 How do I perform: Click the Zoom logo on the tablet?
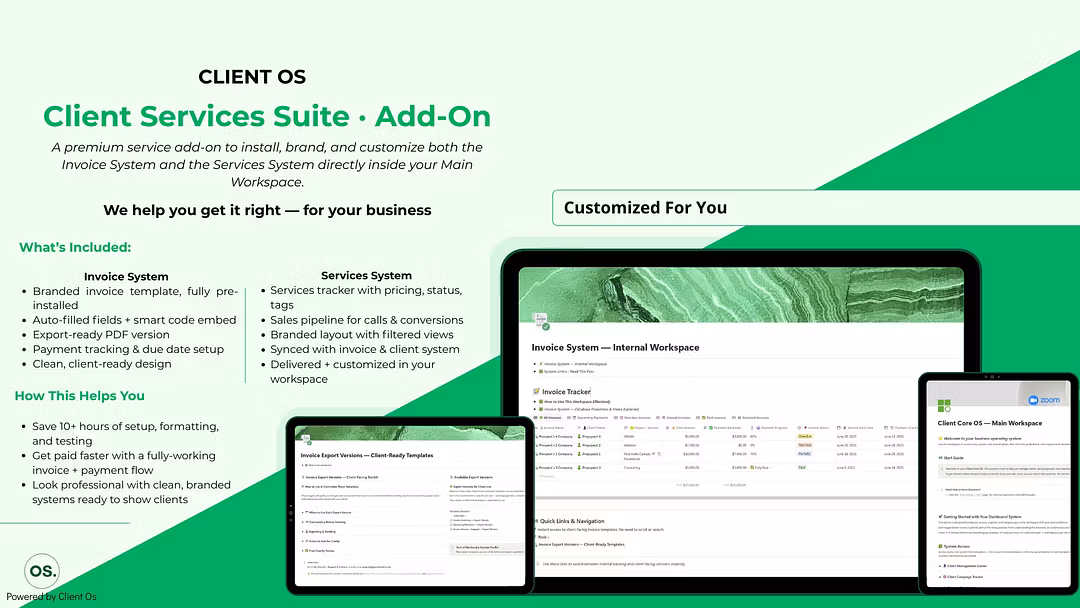[1042, 400]
